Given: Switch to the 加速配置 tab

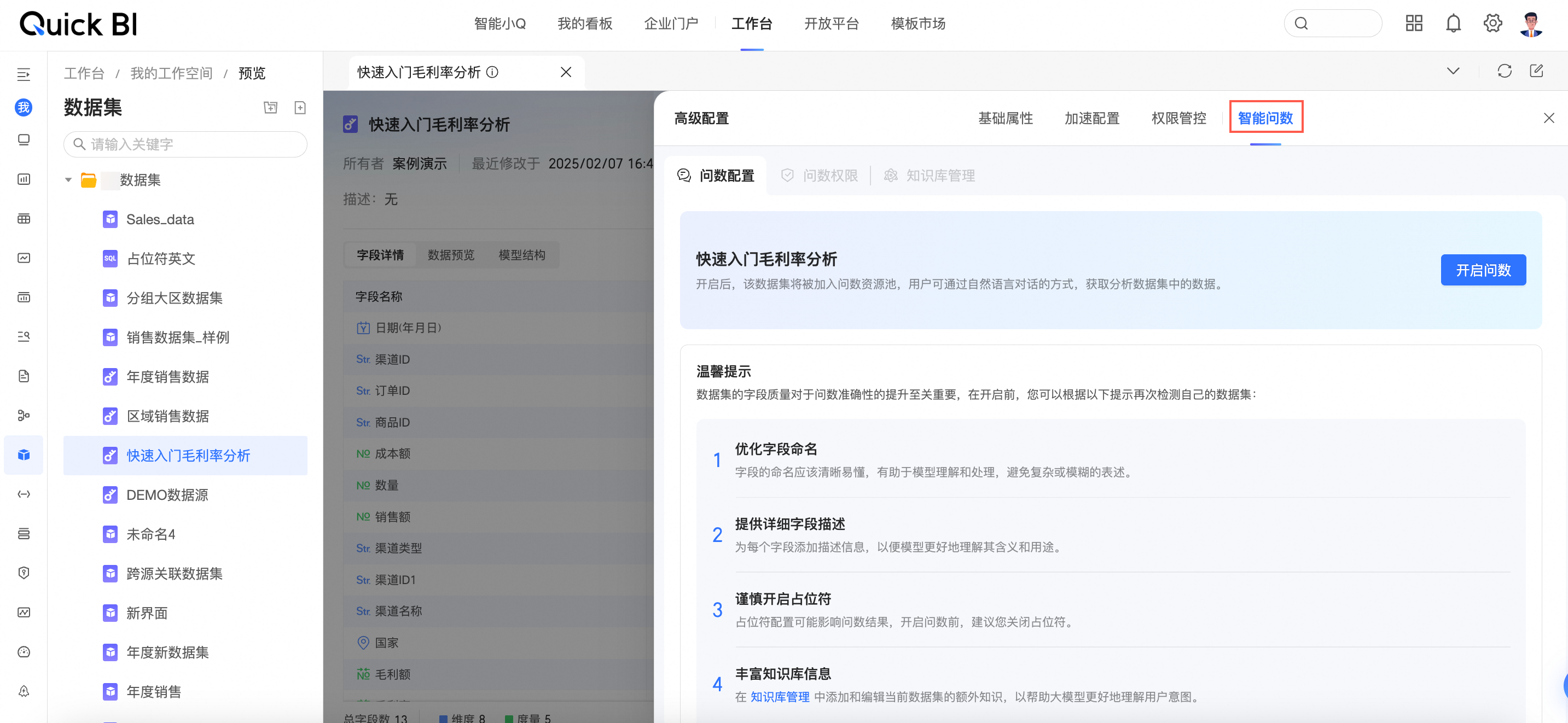Looking at the screenshot, I should click(x=1092, y=118).
